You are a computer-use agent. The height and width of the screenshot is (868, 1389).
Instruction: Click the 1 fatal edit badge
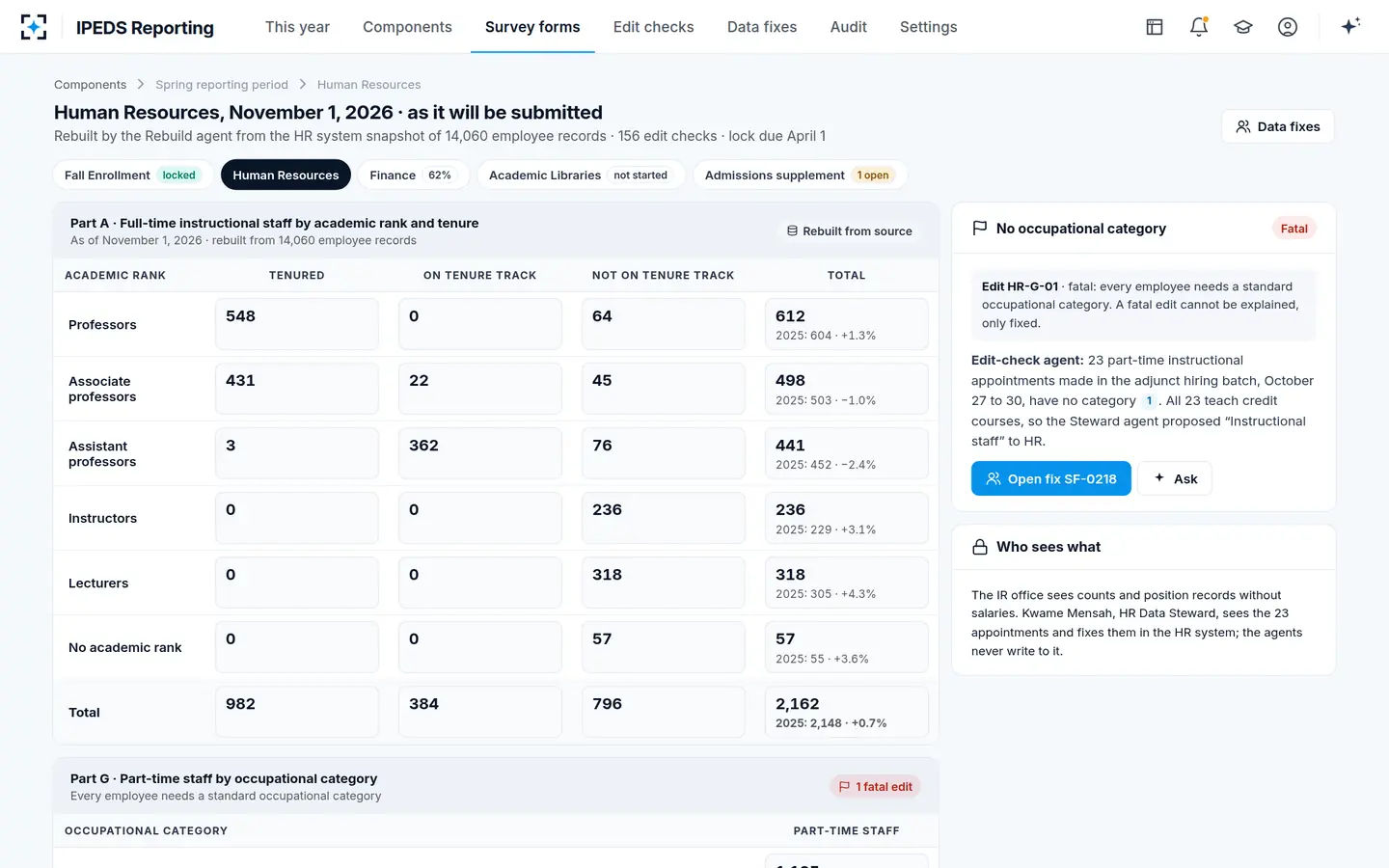875,787
